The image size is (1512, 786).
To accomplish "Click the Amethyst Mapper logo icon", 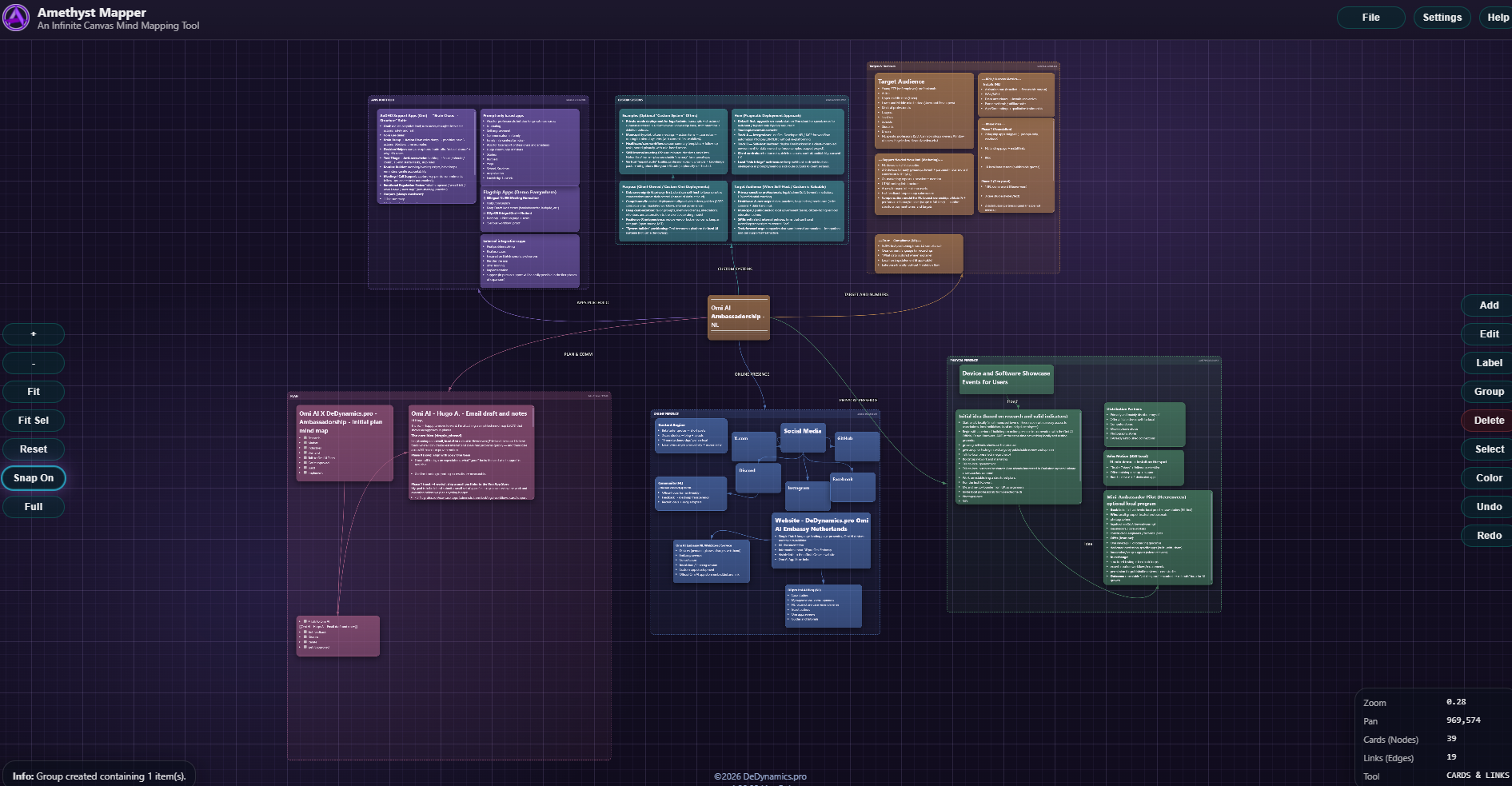I will [16, 18].
